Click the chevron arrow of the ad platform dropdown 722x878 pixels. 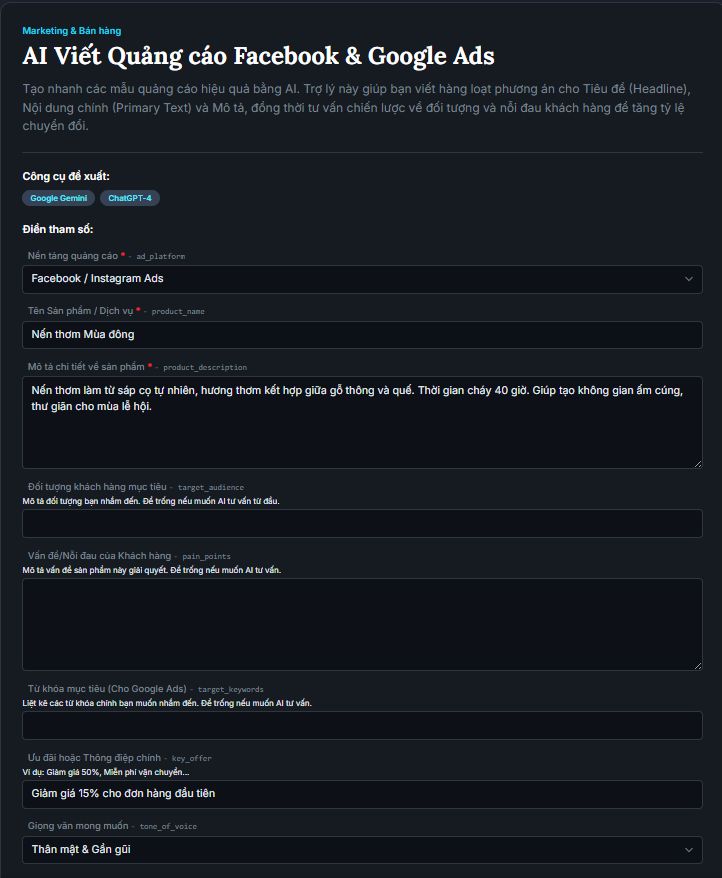(x=688, y=279)
